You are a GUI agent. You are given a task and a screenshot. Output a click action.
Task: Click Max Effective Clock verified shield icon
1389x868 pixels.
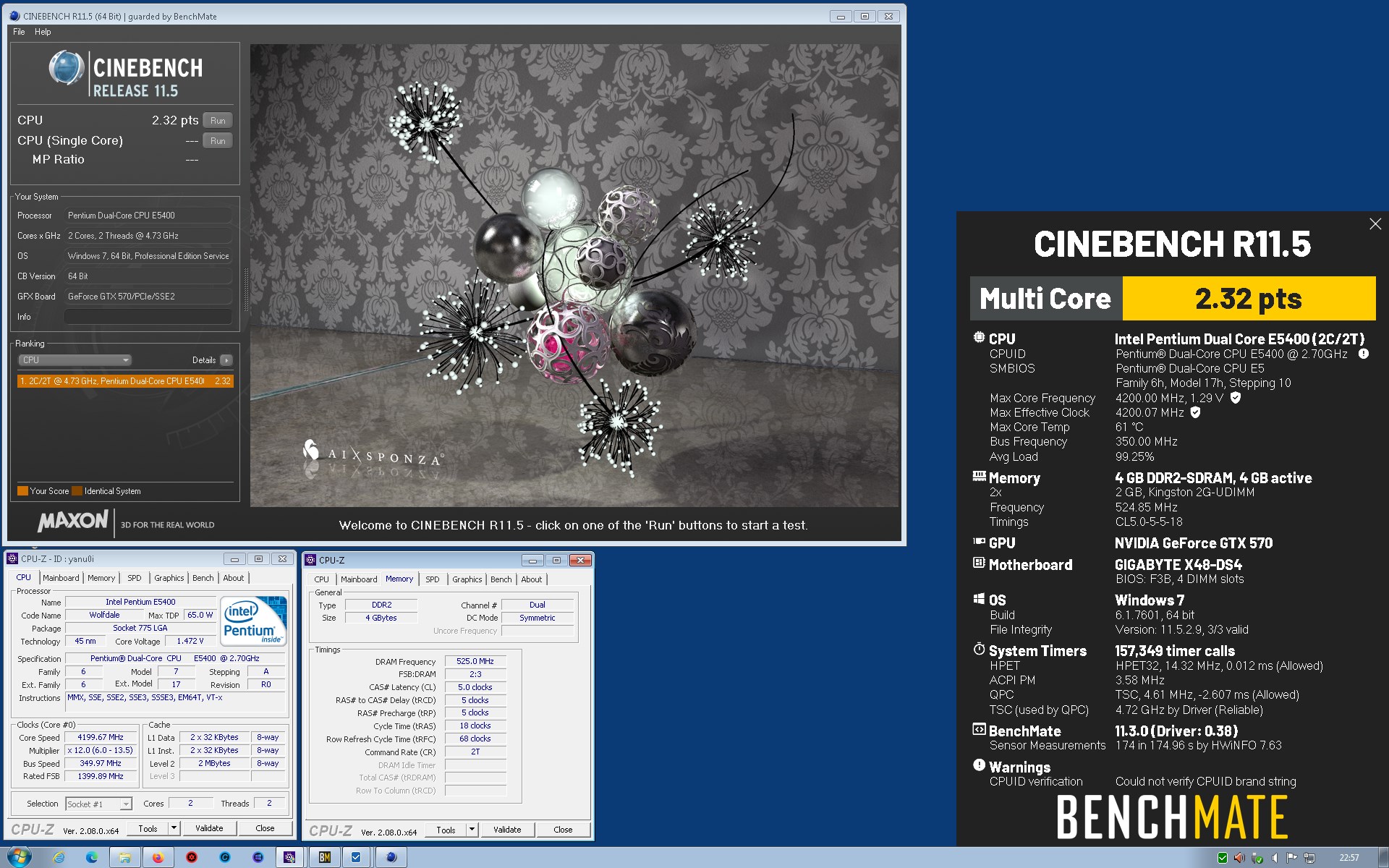pos(1195,412)
